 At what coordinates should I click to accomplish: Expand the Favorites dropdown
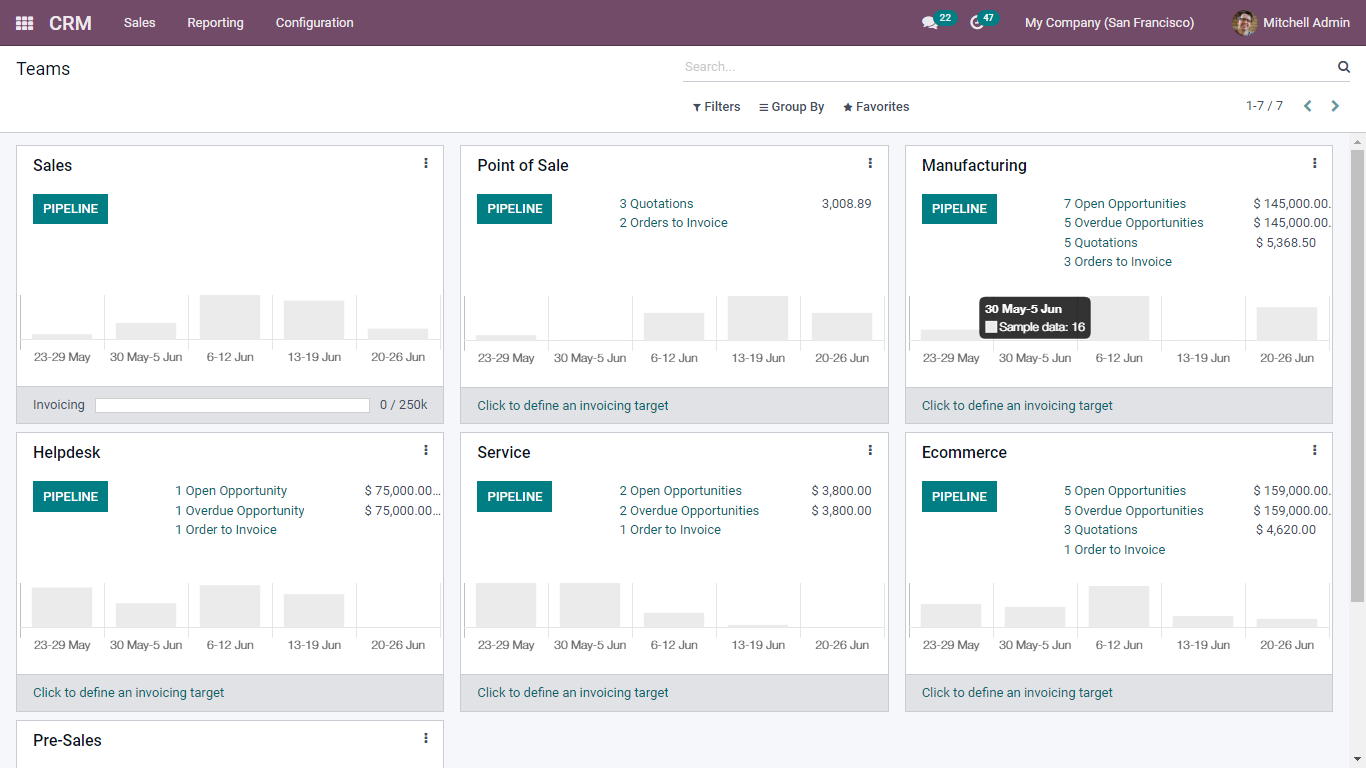876,107
